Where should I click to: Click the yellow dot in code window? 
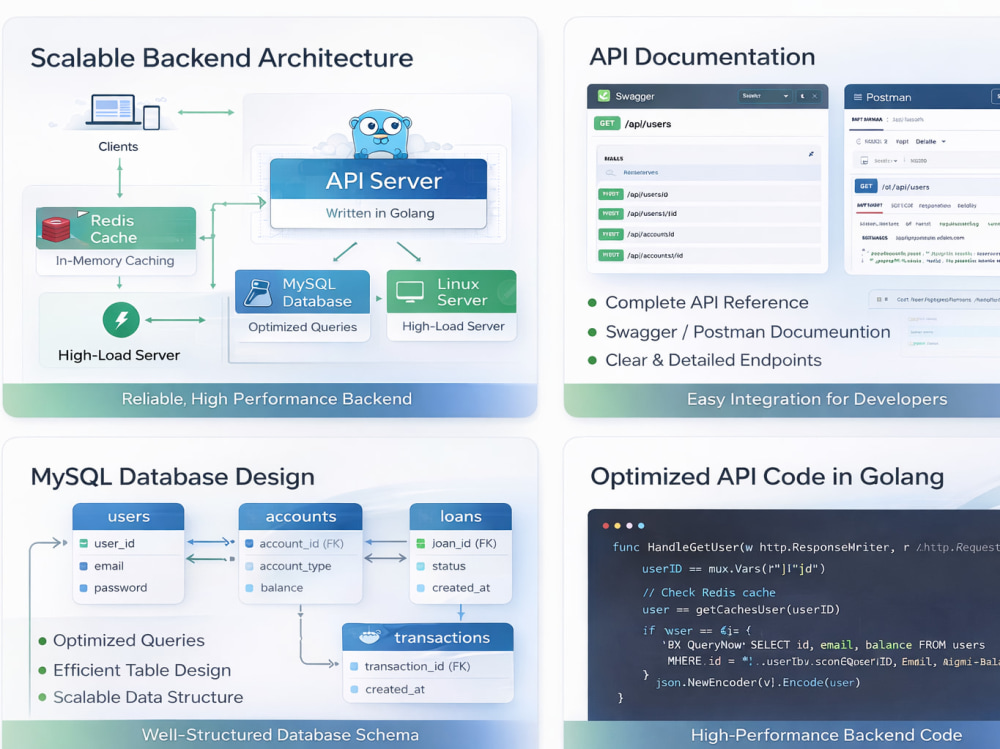click(x=617, y=526)
